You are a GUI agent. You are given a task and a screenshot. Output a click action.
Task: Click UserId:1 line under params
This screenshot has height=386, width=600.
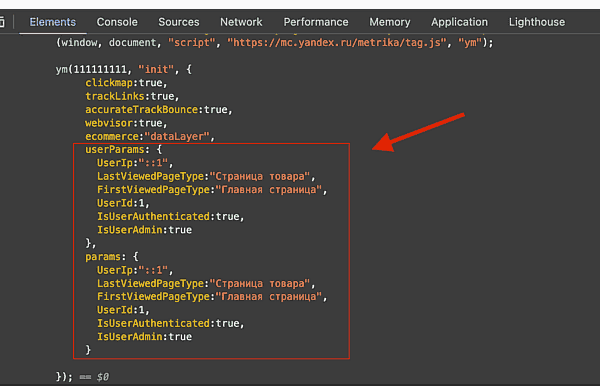[123, 310]
